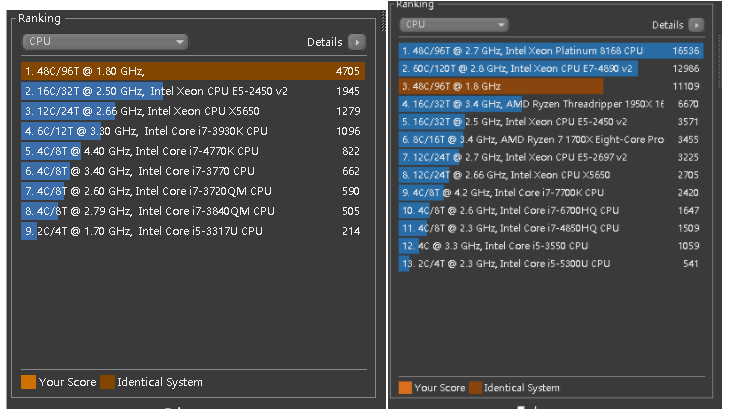Open the CPU dropdown in the right Ranking panel
The height and width of the screenshot is (419, 738).
point(454,24)
